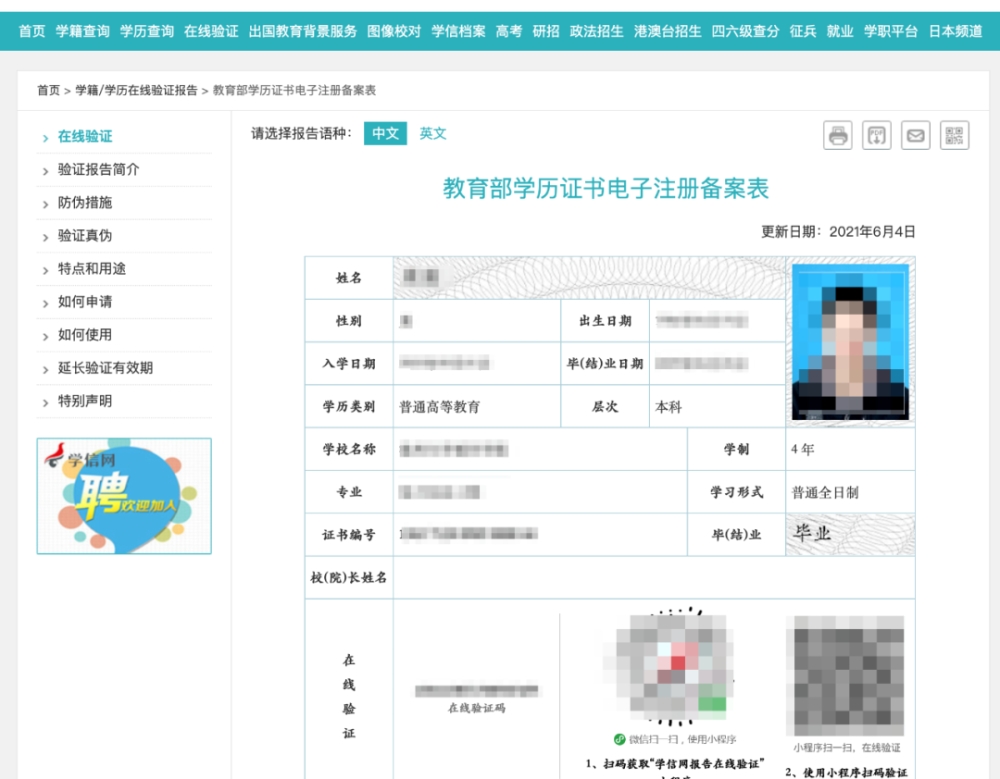Open 四六级查分 navigation item
Screen dimensions: 1000x779
(745, 31)
